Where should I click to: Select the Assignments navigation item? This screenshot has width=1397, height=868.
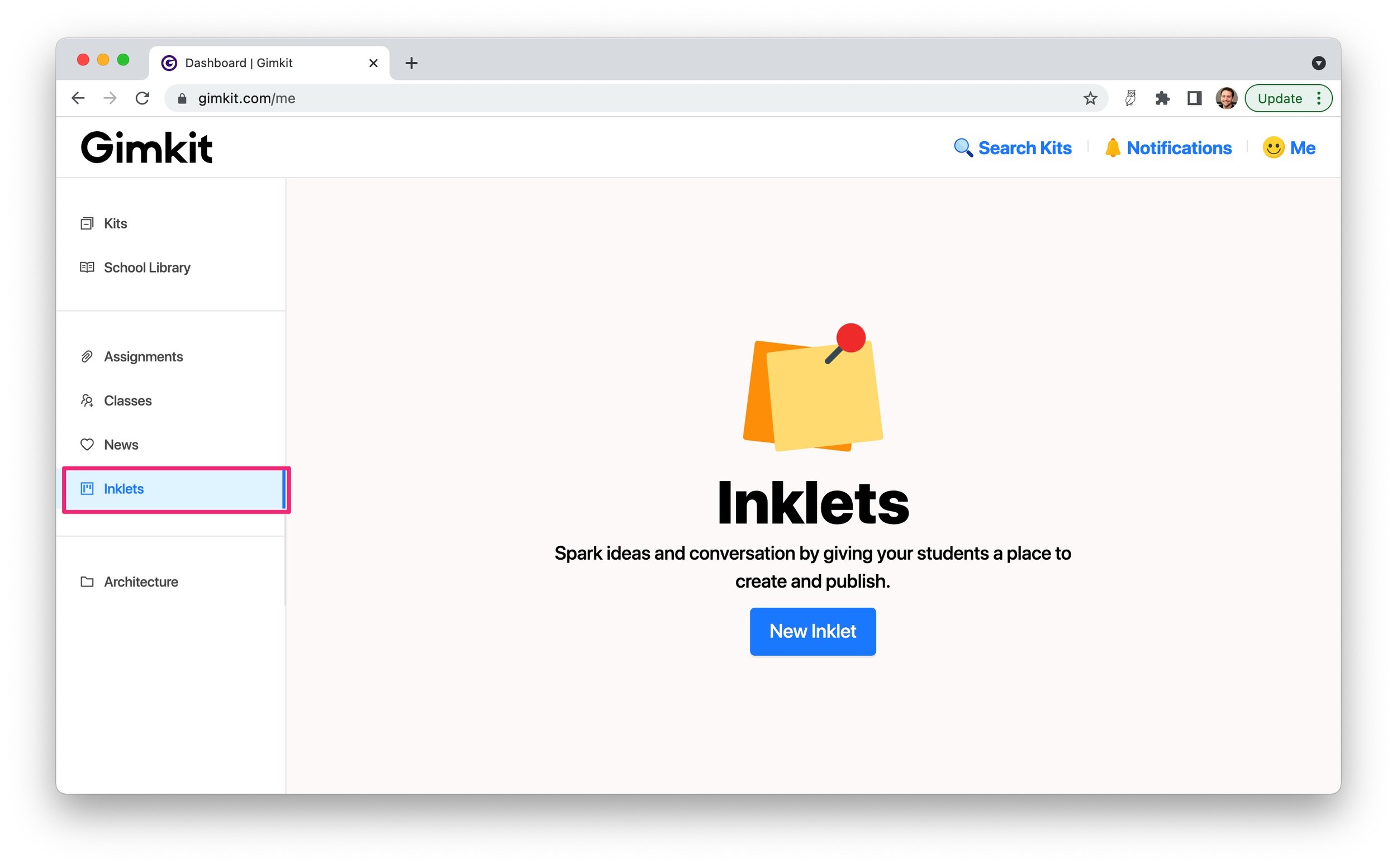point(143,356)
